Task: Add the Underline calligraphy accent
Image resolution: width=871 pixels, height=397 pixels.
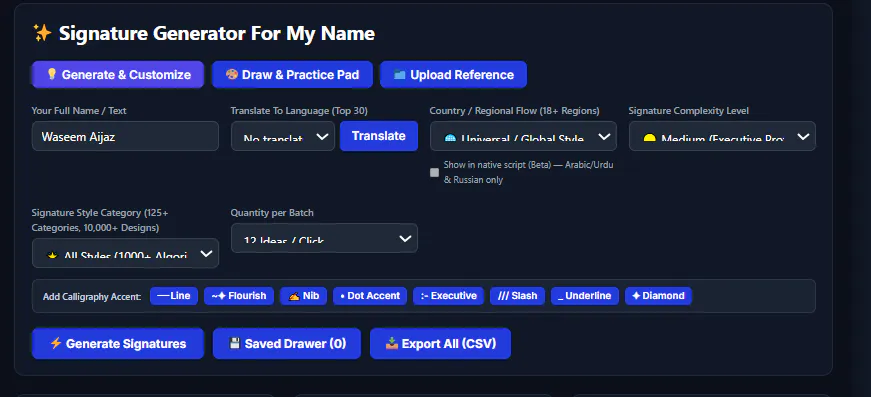Action: pos(584,296)
